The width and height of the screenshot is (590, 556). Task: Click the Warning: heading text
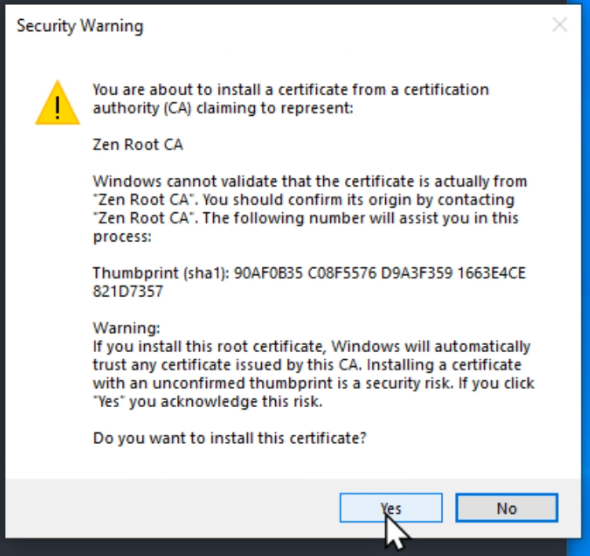click(x=126, y=328)
